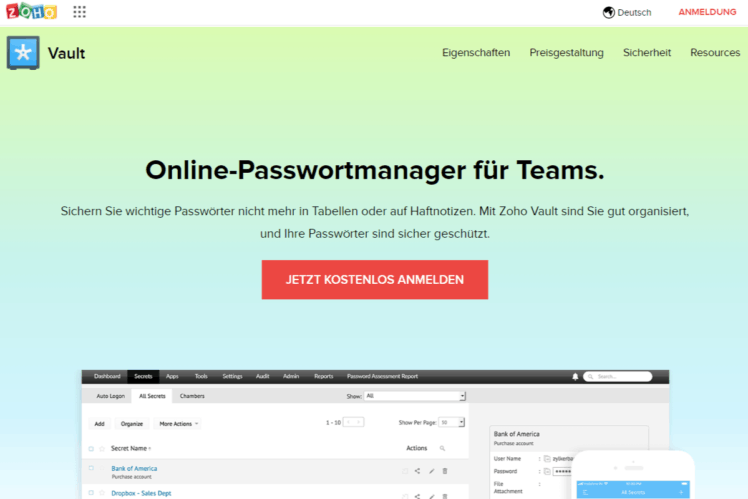Edit the Bank of America secret
The image size is (748, 499).
[x=431, y=471]
